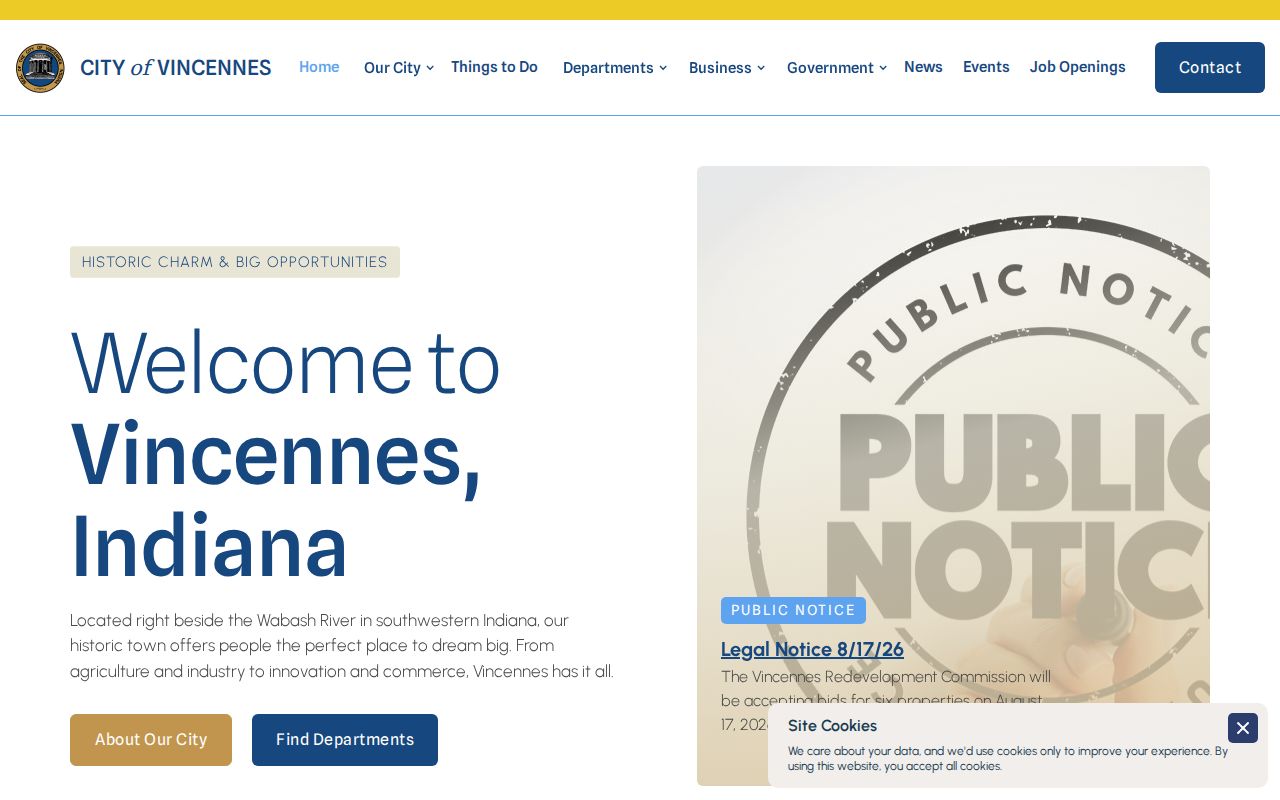Expand the Business dropdown chevron
Screen dimensions: 1280x800
coord(761,68)
